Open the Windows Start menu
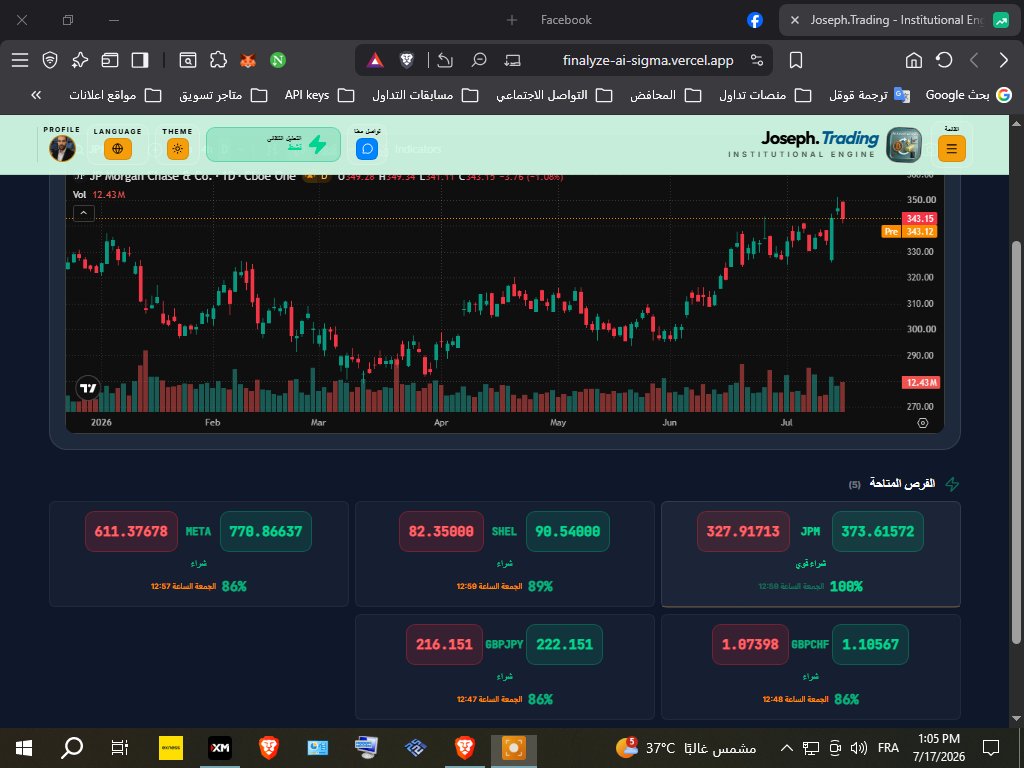The height and width of the screenshot is (768, 1024). click(x=24, y=748)
